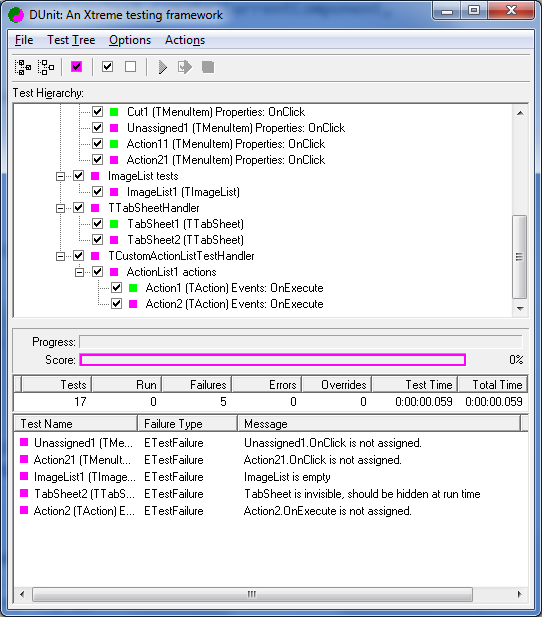Image resolution: width=542 pixels, height=617 pixels.
Task: Click the deselect all tests icon
Action: [x=130, y=67]
